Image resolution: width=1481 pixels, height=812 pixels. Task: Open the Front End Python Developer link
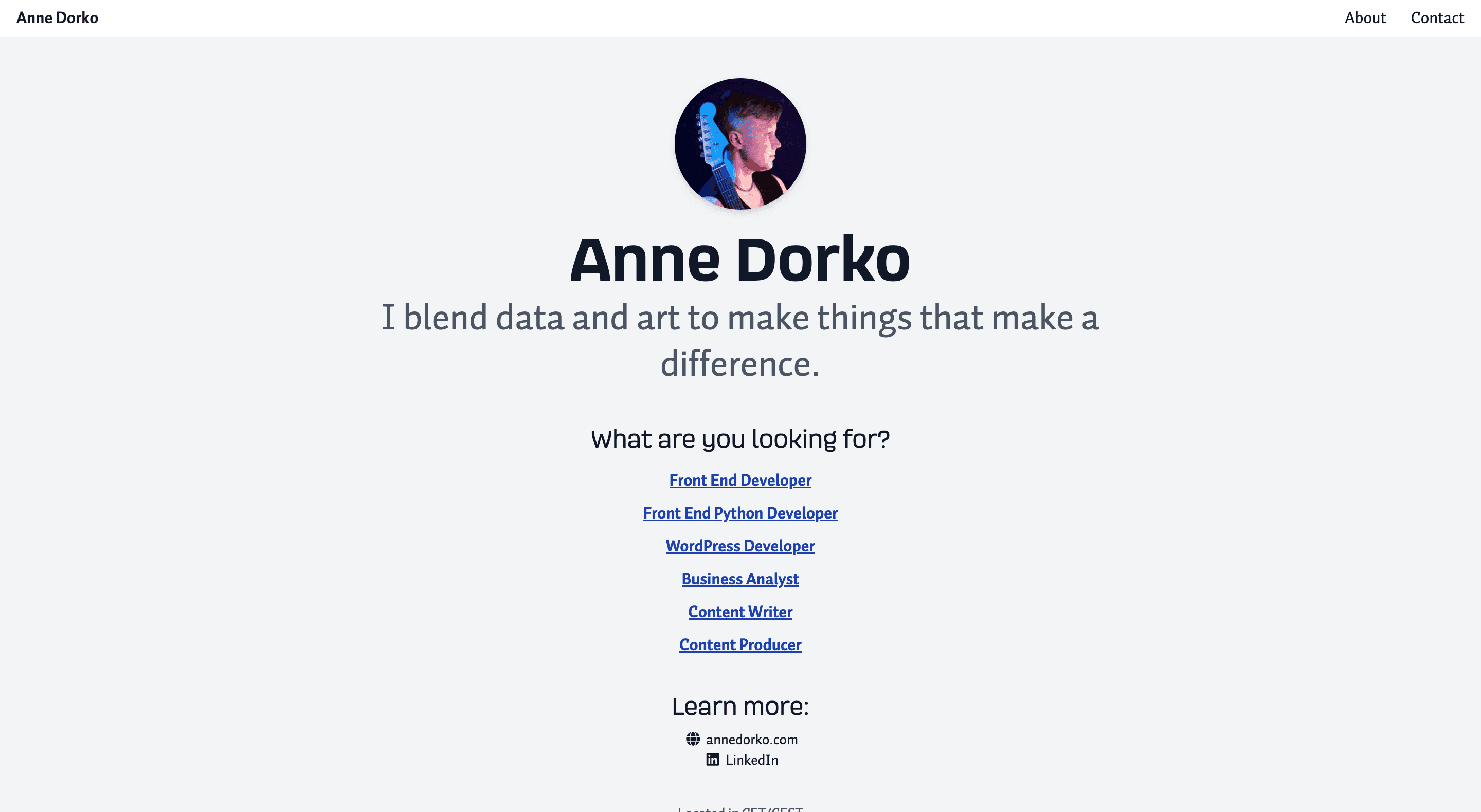coord(740,512)
